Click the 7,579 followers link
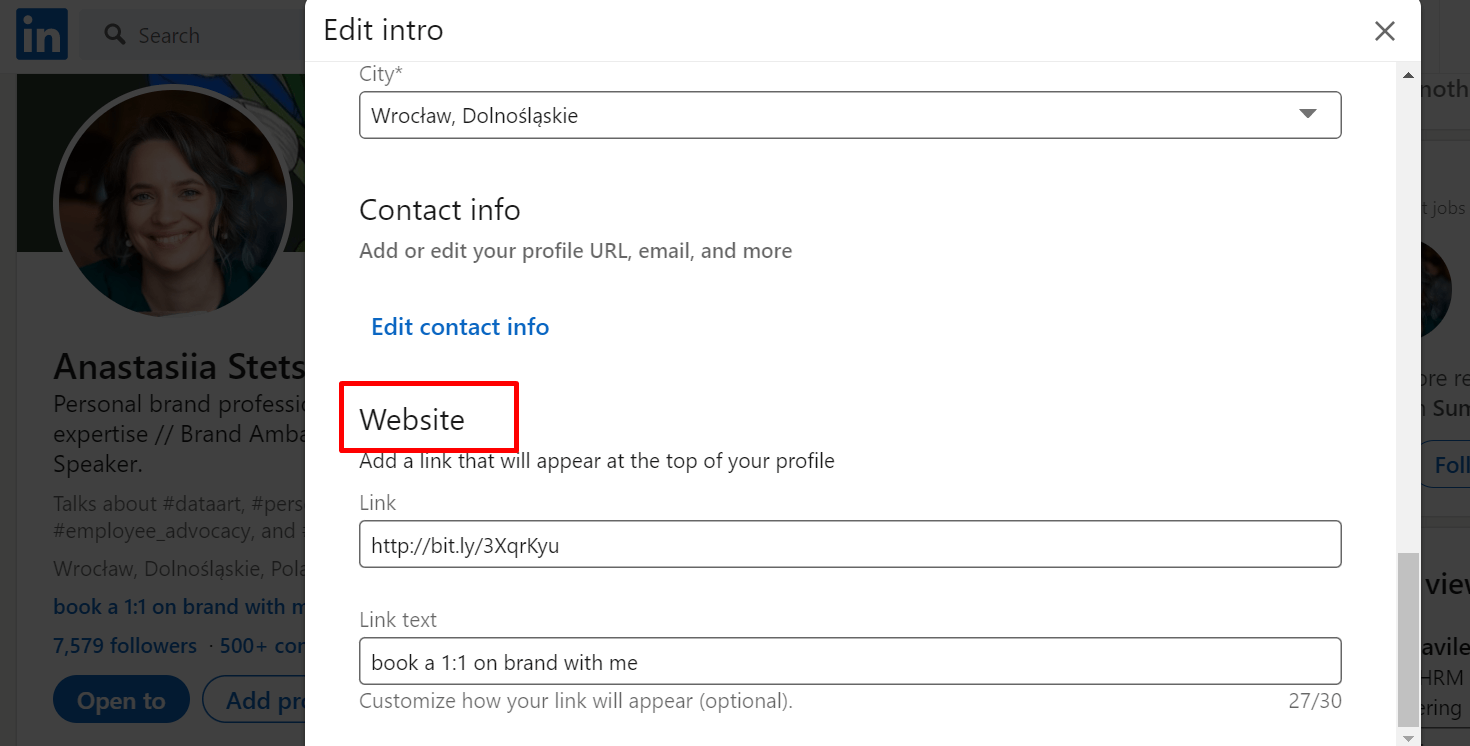Image resolution: width=1470 pixels, height=746 pixels. 124,645
